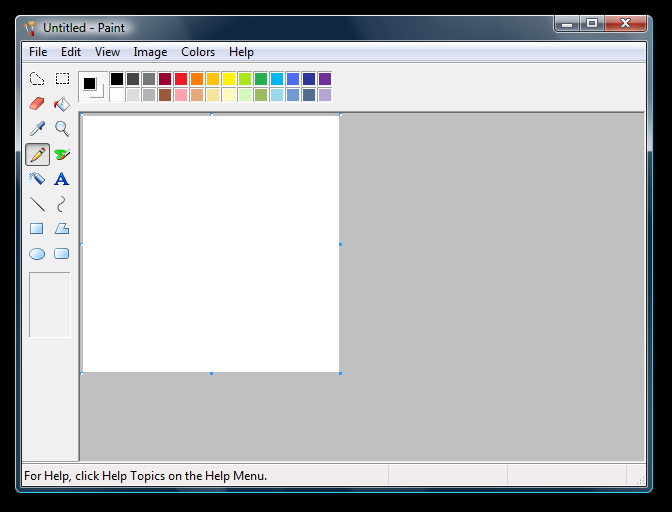This screenshot has height=512, width=672.
Task: Pick the Airbrush spray tool
Action: coord(37,179)
